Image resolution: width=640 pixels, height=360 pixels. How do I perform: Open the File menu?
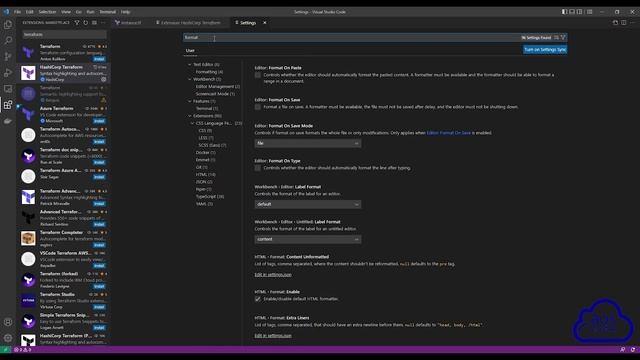[x=18, y=12]
